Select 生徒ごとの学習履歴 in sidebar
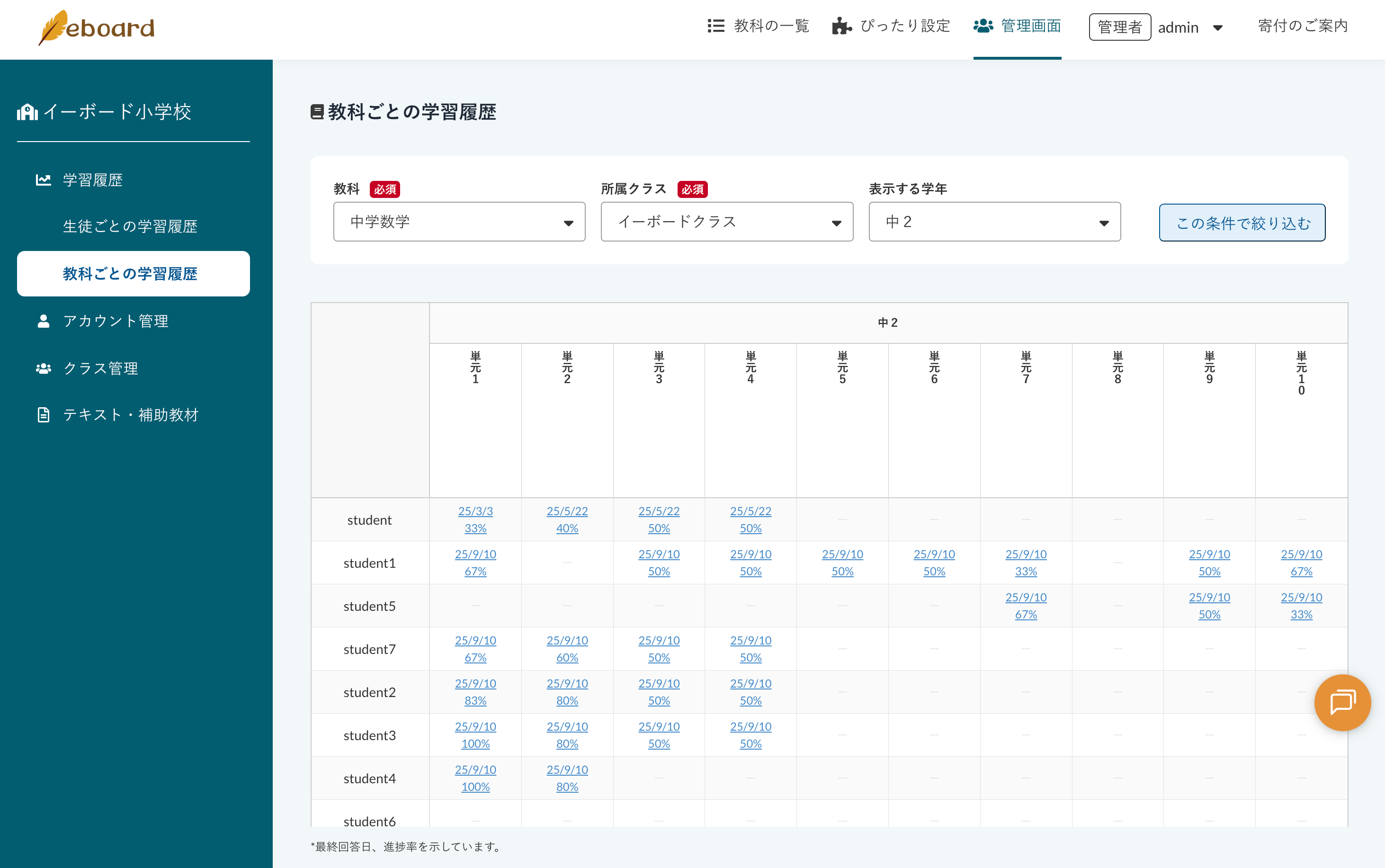Screen dimensions: 1385x868 [130, 226]
